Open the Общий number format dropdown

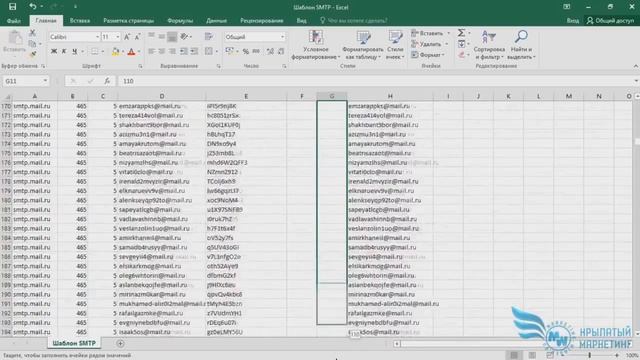coord(282,37)
